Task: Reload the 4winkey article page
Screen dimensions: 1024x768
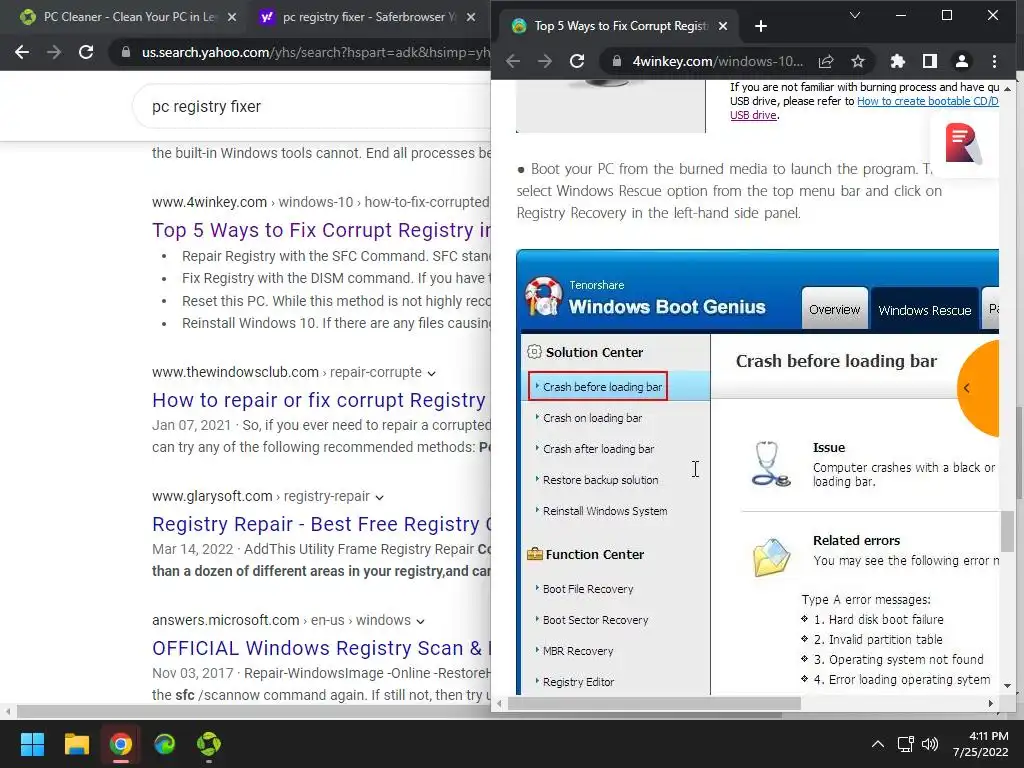Action: click(577, 61)
